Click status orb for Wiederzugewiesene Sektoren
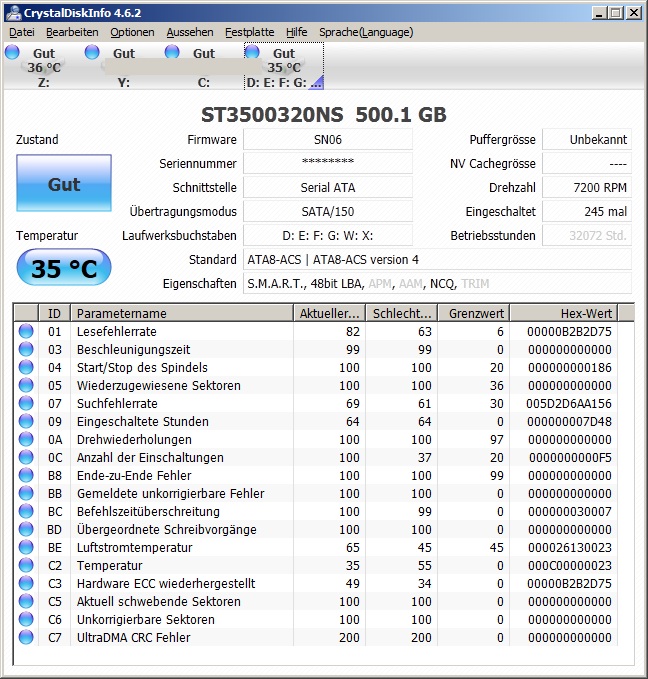The height and width of the screenshot is (679, 648). pos(26,385)
